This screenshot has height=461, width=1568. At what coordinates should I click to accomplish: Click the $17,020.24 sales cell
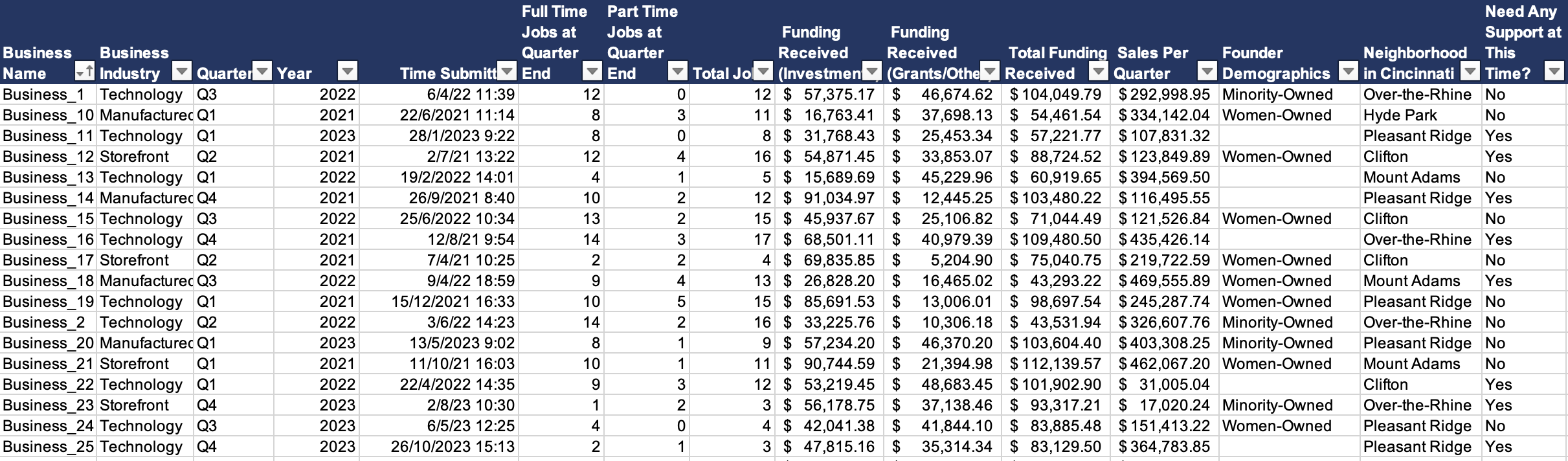point(1165,405)
